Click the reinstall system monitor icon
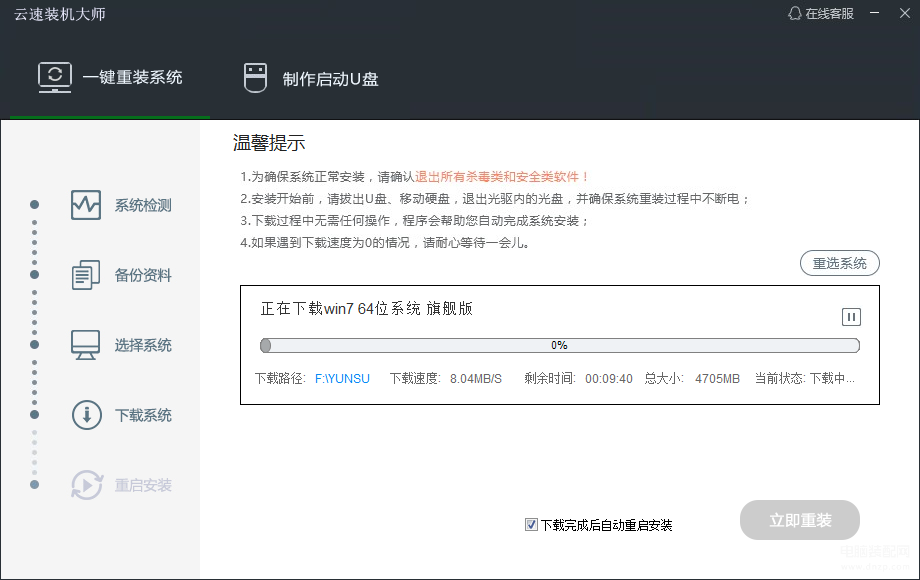 [55, 77]
